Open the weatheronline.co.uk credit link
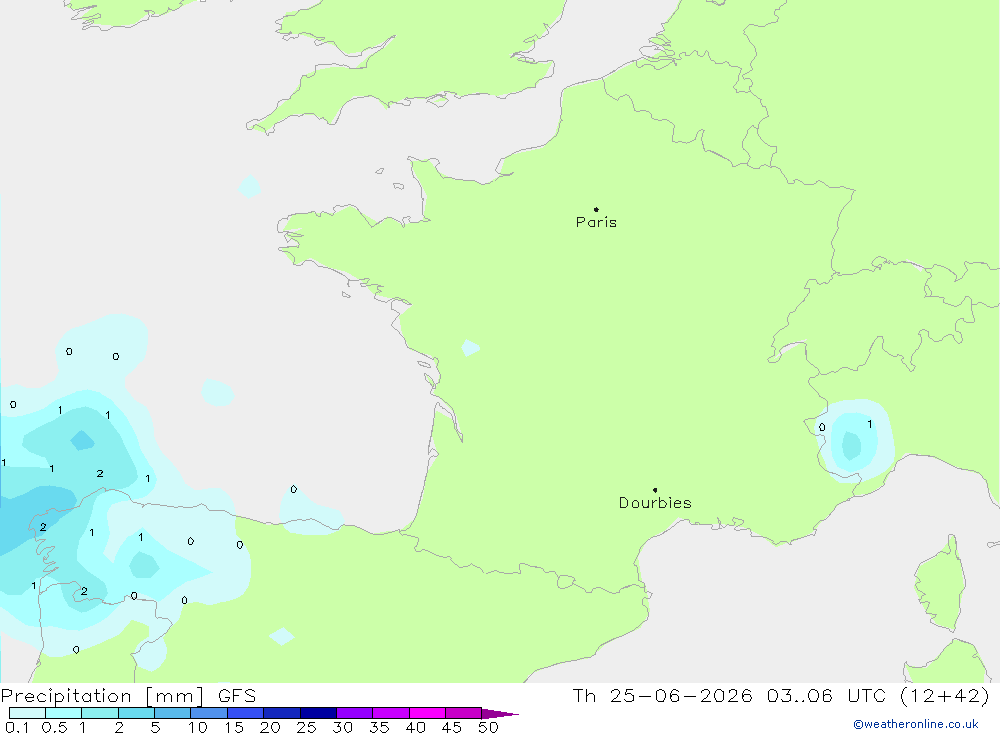1000x733 pixels. [916, 724]
